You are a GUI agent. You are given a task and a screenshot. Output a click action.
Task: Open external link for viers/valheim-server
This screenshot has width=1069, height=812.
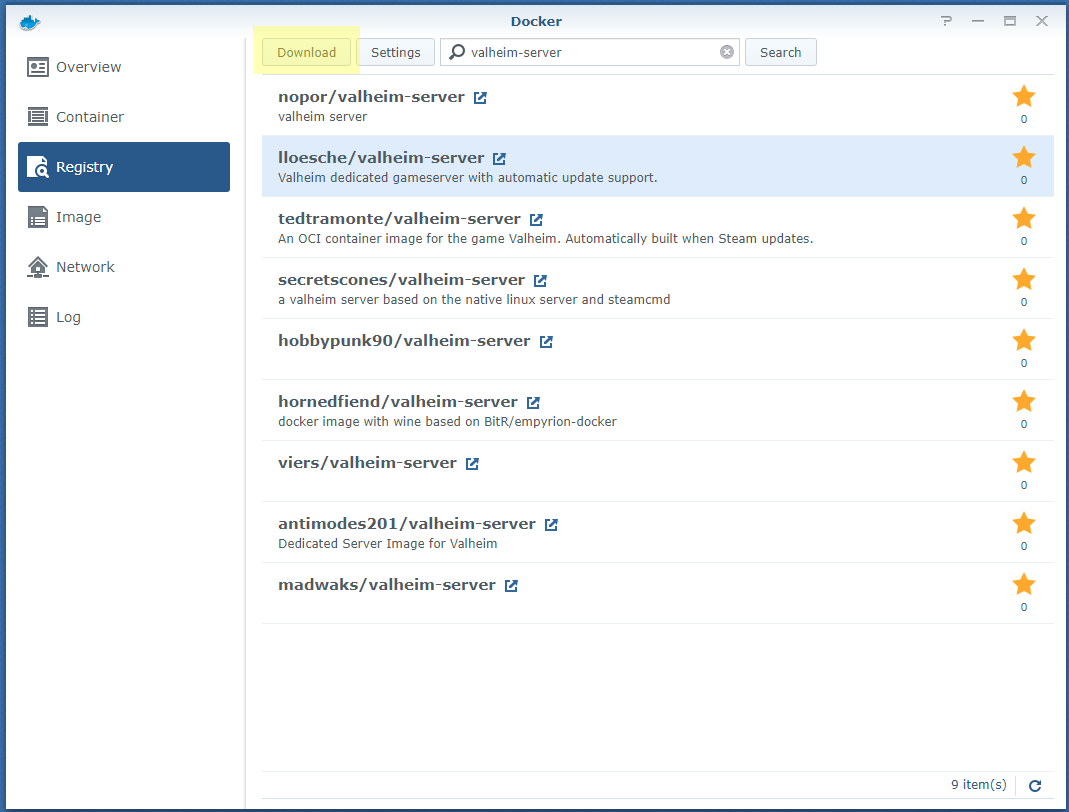pos(472,464)
